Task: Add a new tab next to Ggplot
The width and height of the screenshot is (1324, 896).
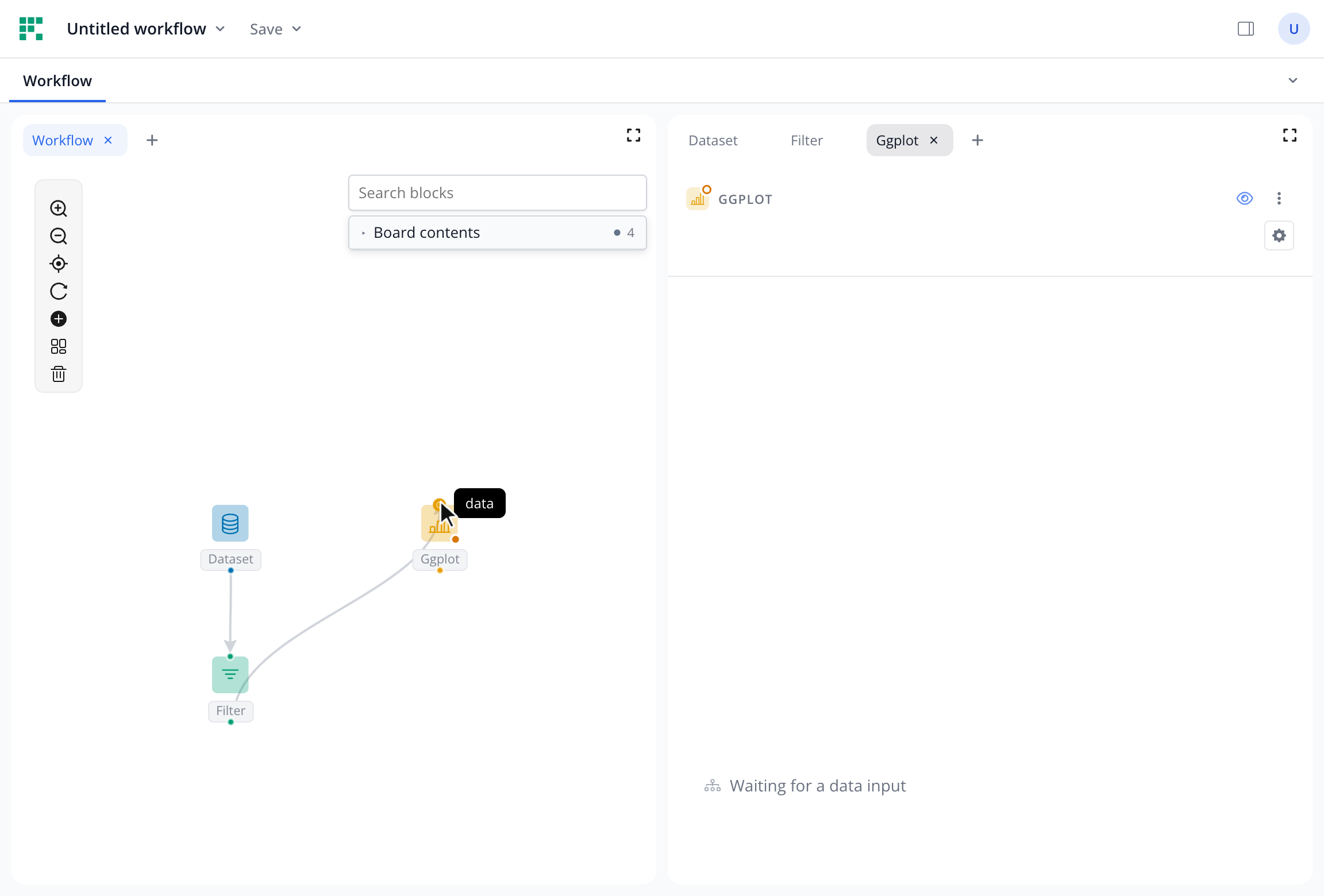Action: [x=977, y=140]
